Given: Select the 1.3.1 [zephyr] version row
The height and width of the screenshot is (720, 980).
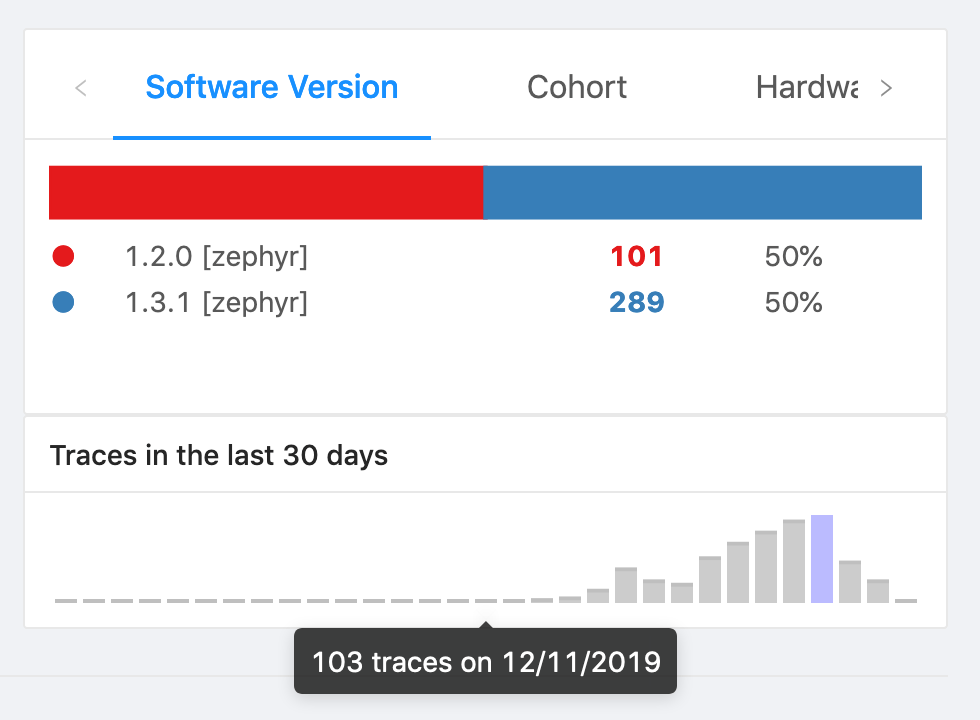Looking at the screenshot, I should (216, 302).
